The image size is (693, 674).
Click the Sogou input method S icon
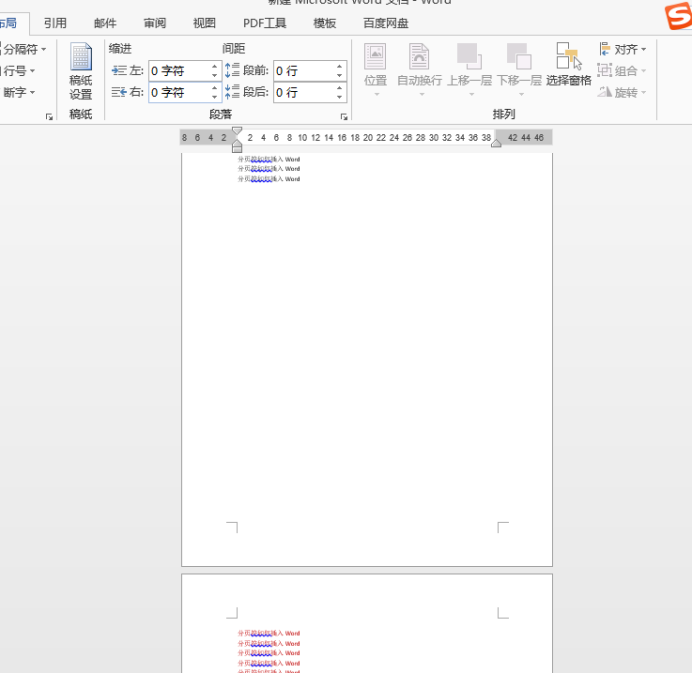coord(678,16)
